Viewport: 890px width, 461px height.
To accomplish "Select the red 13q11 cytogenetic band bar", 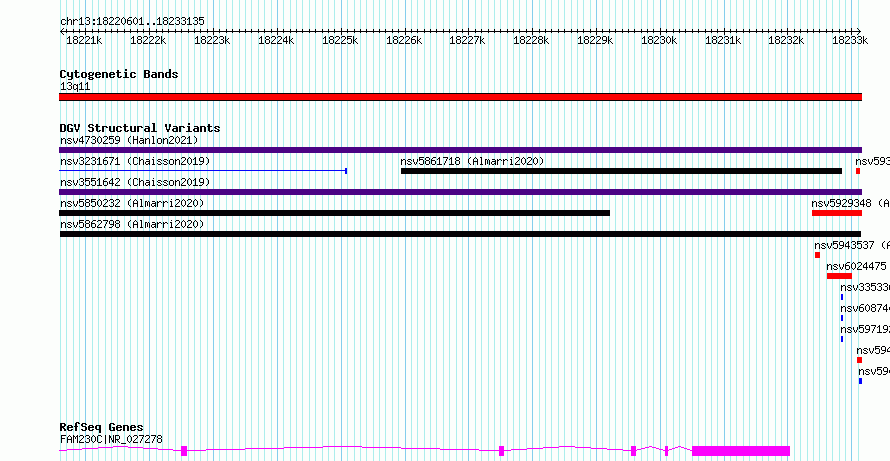I will coord(460,97).
